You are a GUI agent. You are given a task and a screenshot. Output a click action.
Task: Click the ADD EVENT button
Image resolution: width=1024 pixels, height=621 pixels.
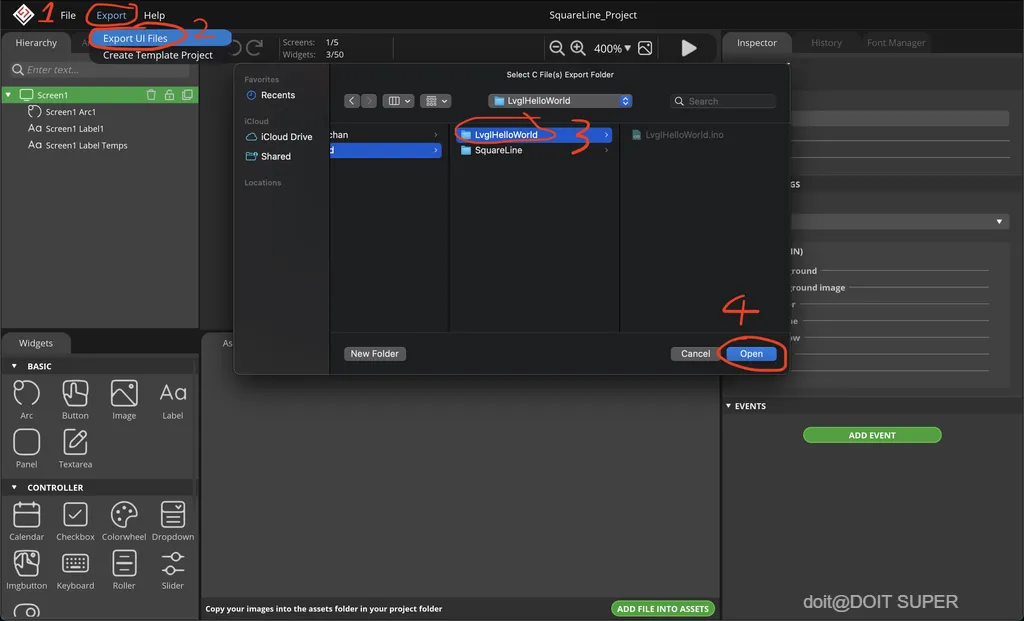click(x=872, y=435)
